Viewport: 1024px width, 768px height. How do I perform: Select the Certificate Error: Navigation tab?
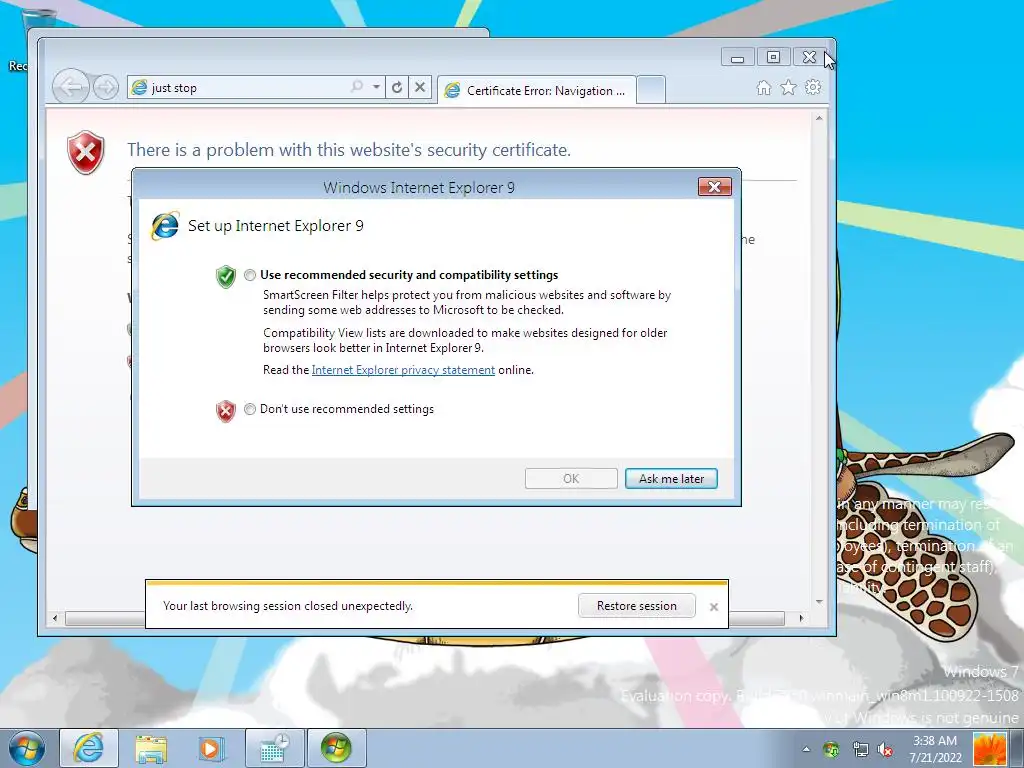click(536, 90)
